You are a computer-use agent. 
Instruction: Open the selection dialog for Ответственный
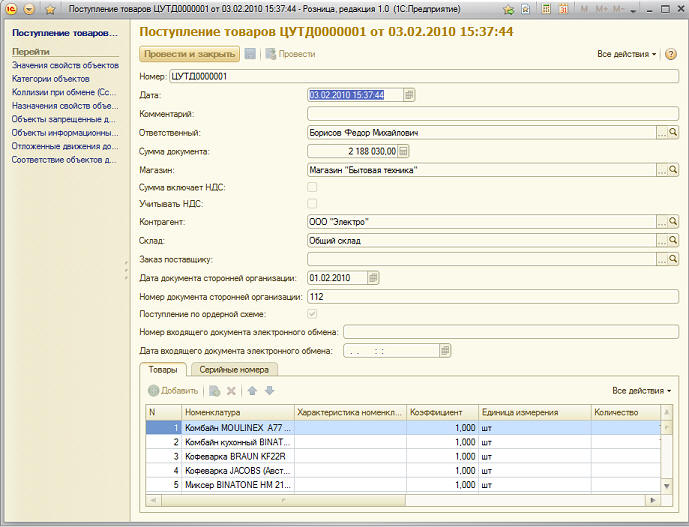662,133
